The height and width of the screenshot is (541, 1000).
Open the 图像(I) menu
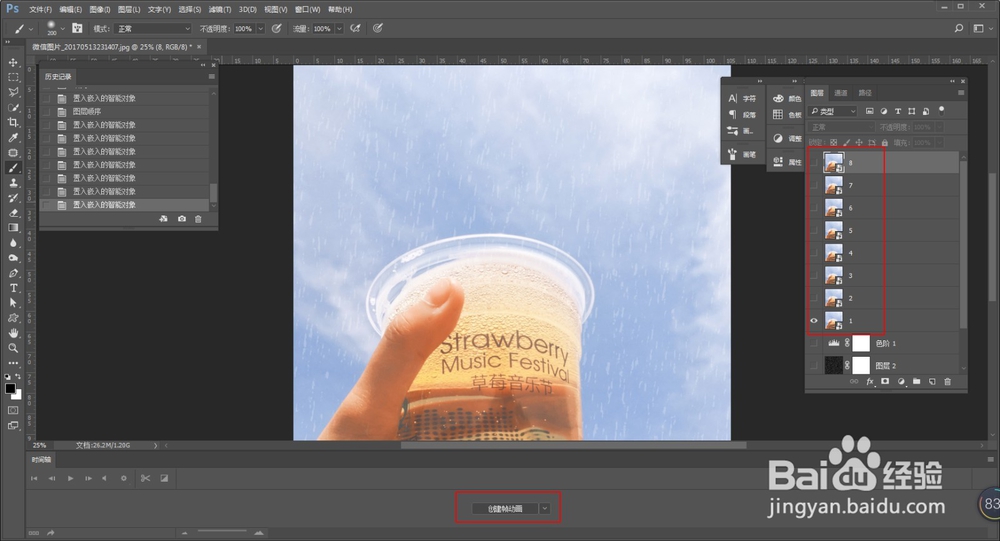coord(99,10)
